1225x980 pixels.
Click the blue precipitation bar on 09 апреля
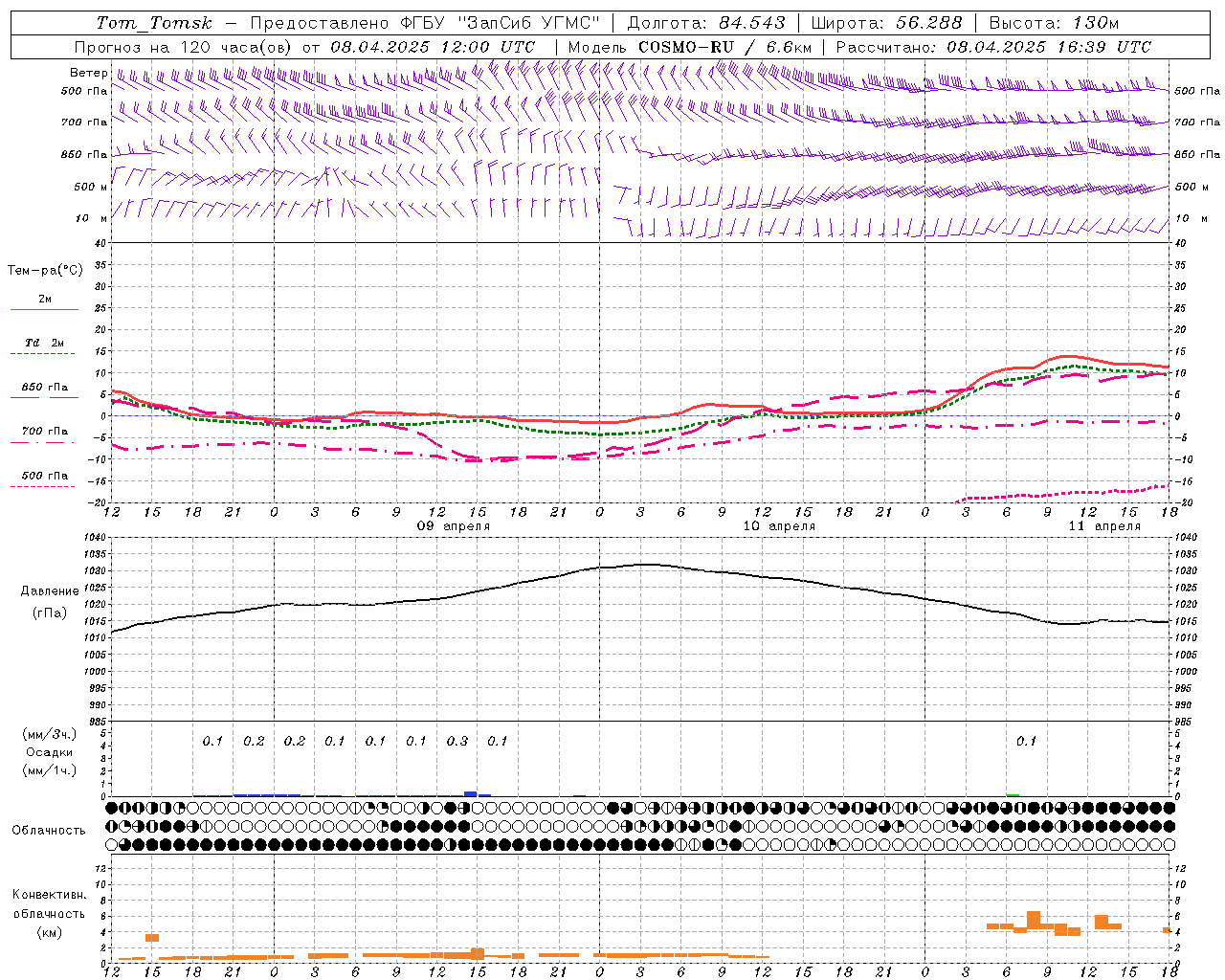[x=470, y=793]
